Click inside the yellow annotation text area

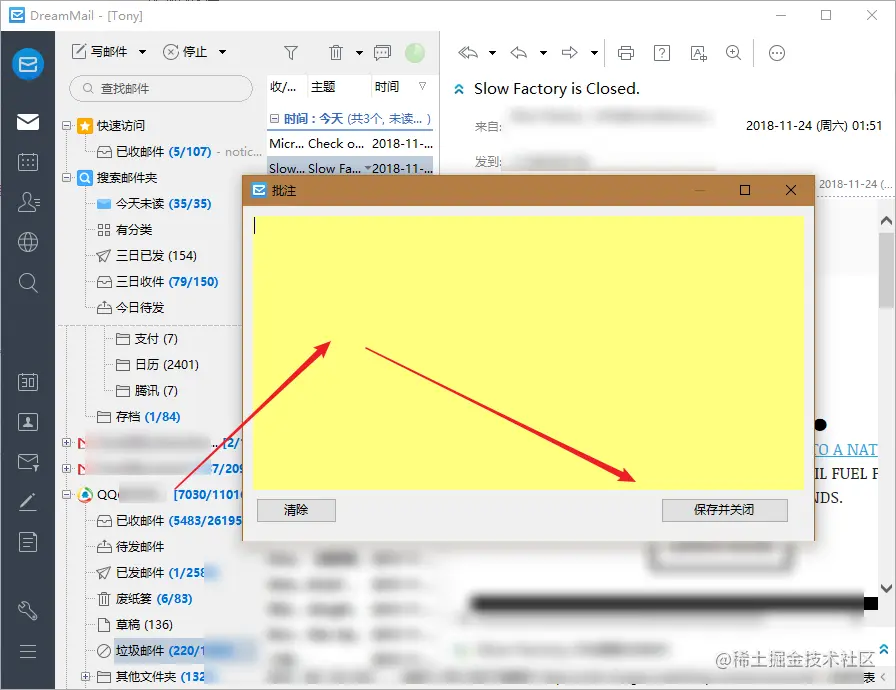[x=528, y=352]
